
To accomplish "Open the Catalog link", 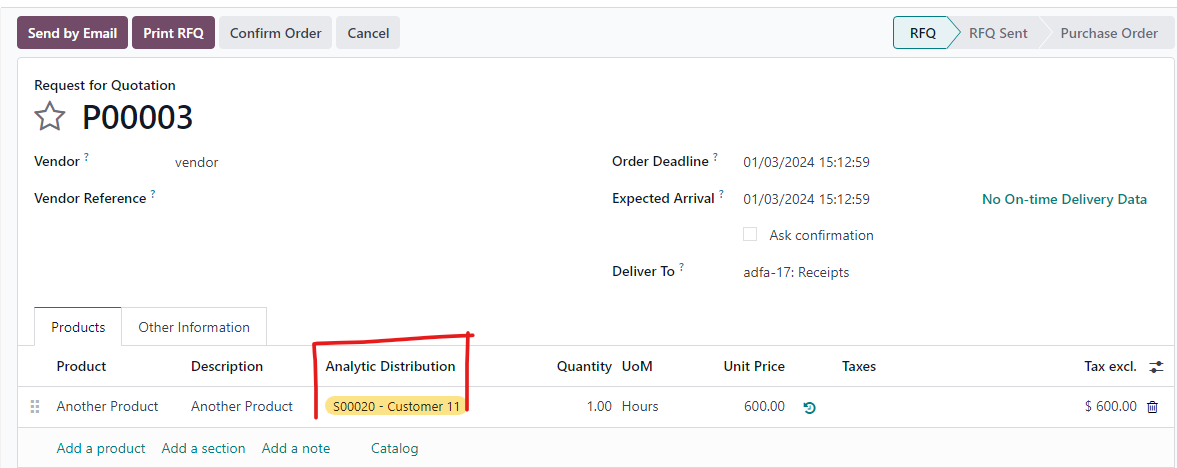I will [x=394, y=448].
